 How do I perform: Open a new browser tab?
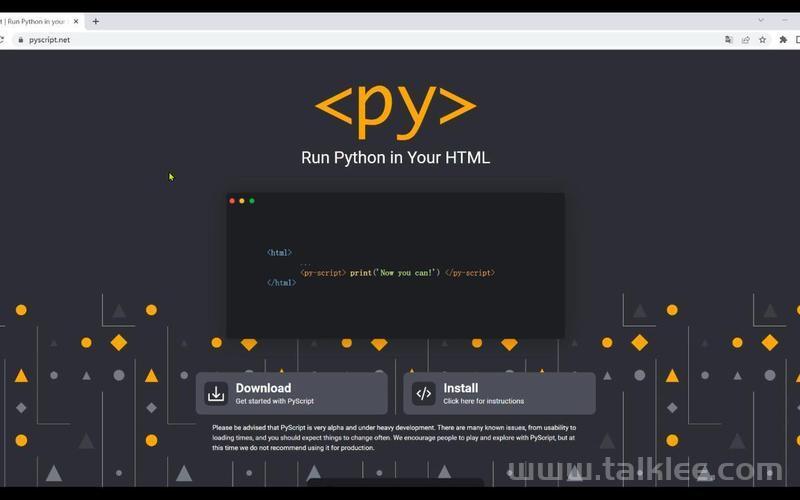(95, 21)
